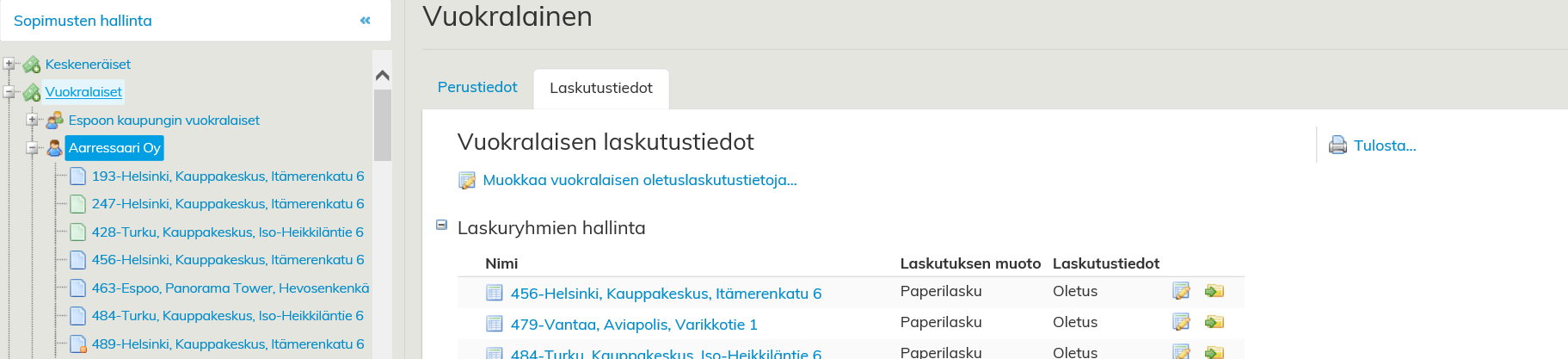Select the Laskutustiedot tab
The image size is (1568, 359).
(x=600, y=88)
